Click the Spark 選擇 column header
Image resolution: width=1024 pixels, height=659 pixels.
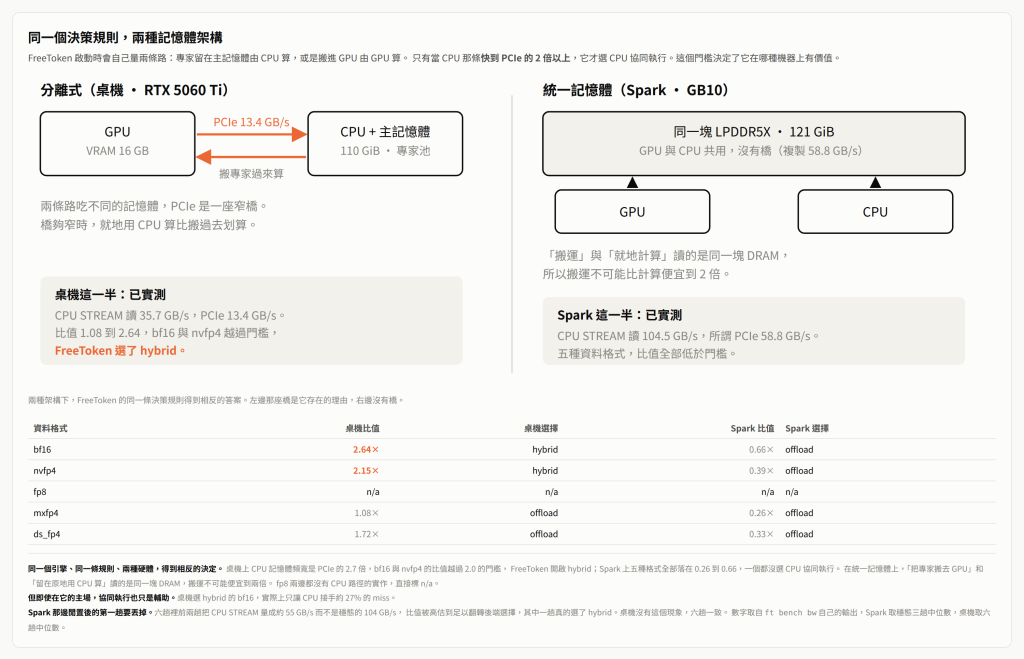tap(807, 428)
